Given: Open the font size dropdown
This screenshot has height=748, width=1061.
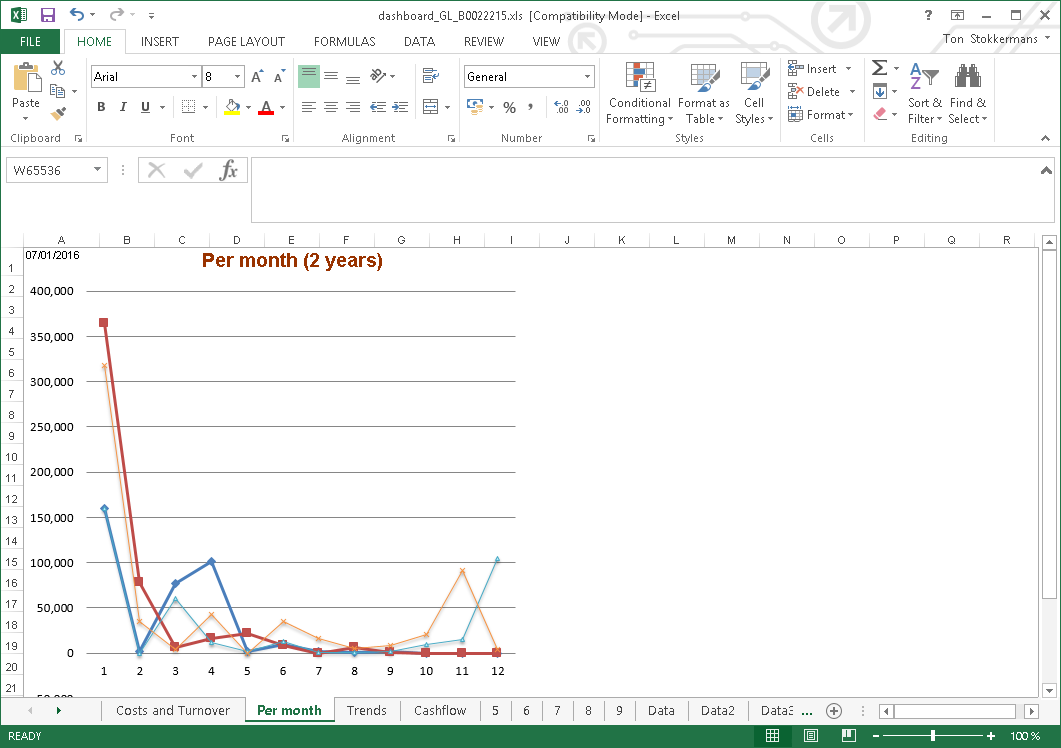Looking at the screenshot, I should (238, 76).
